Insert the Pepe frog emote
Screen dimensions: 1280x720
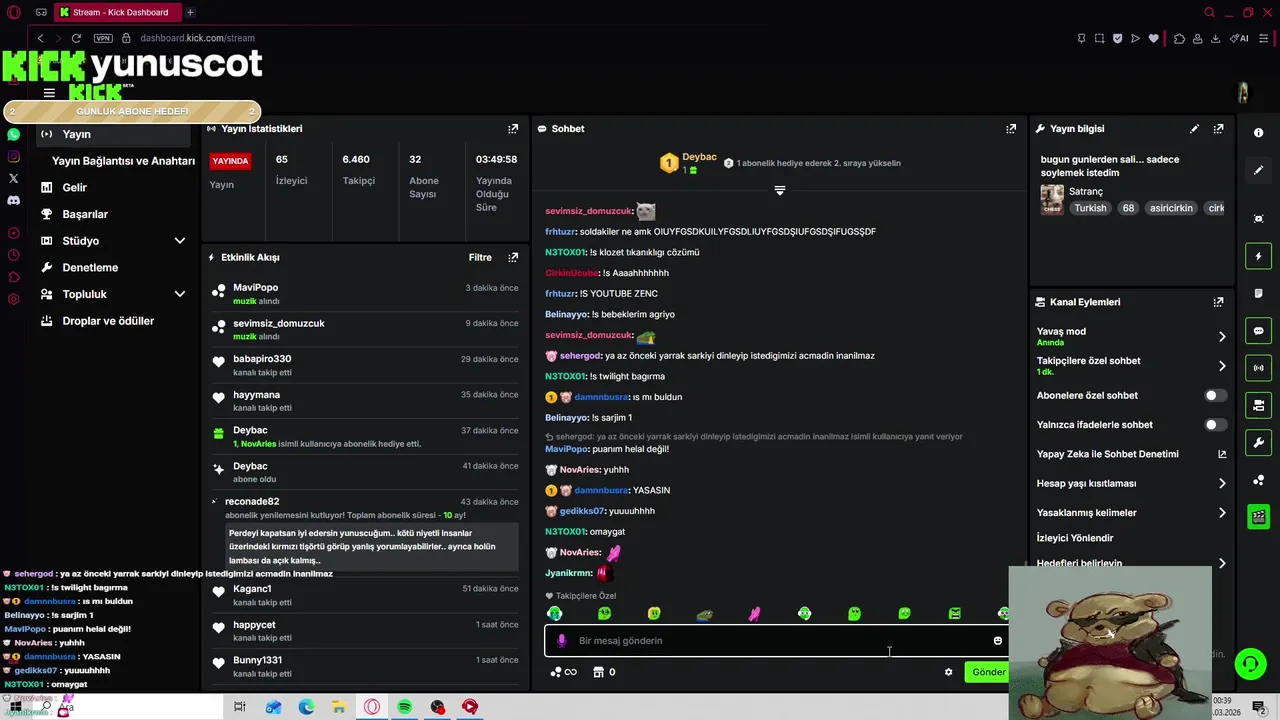pos(704,614)
